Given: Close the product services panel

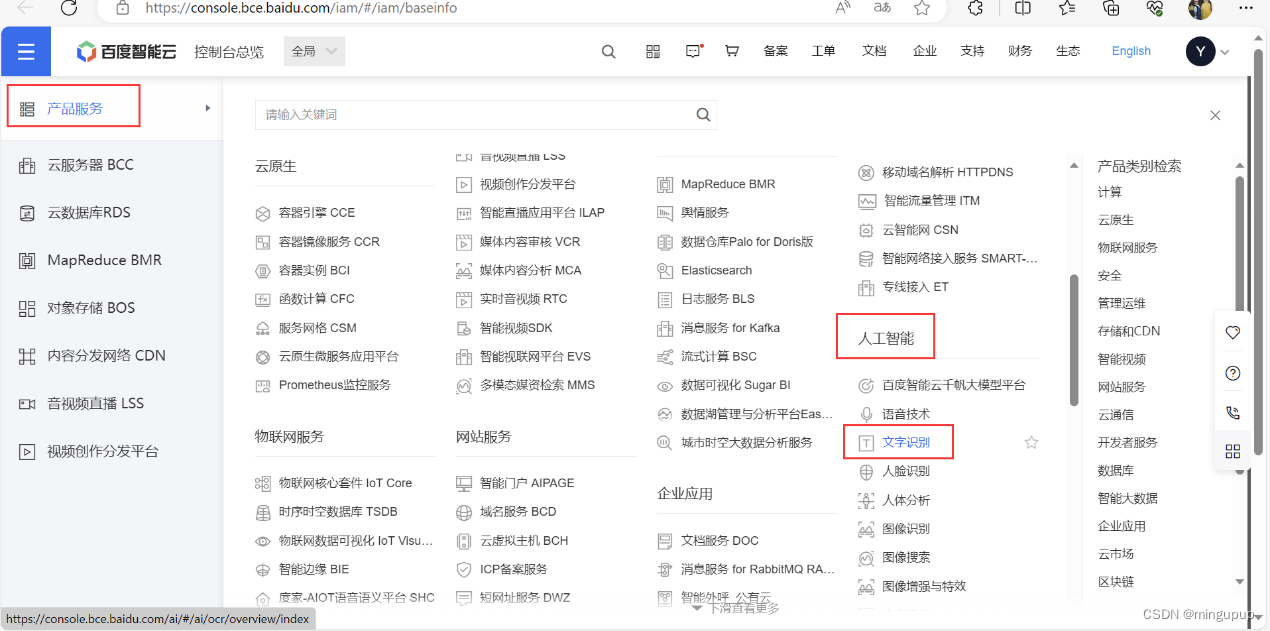Looking at the screenshot, I should 1215,115.
